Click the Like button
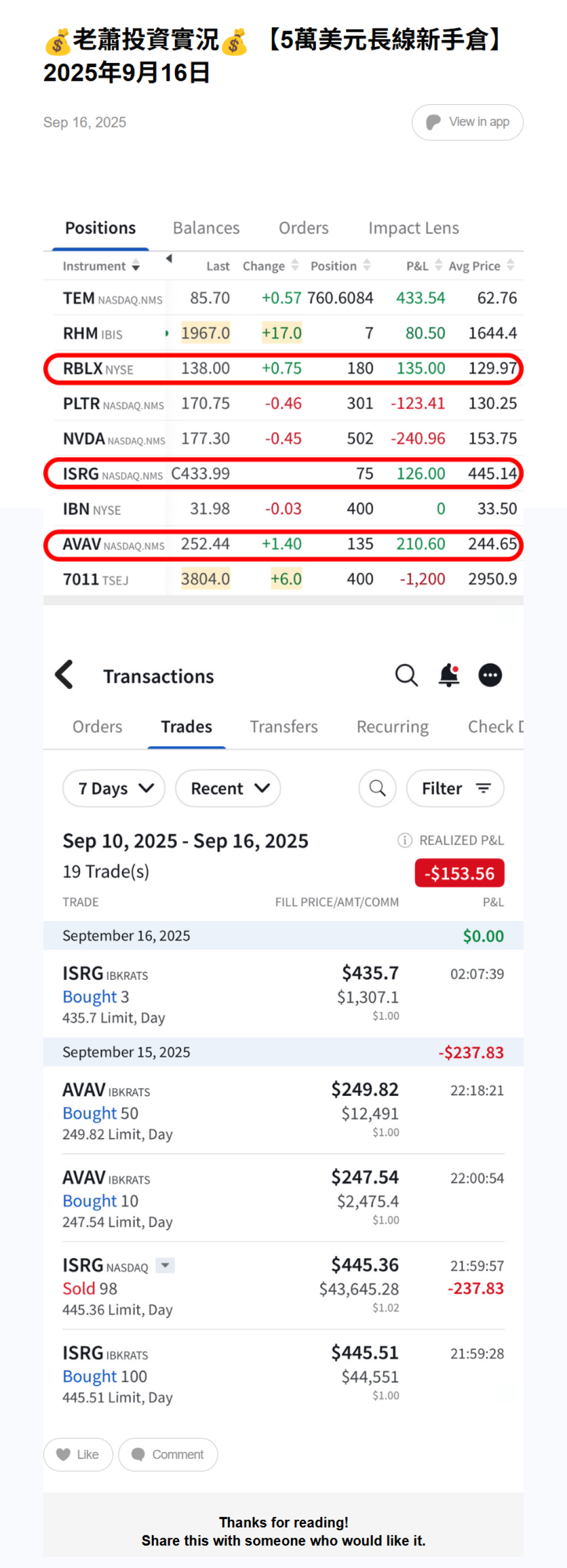This screenshot has width=567, height=1568. (x=78, y=1454)
